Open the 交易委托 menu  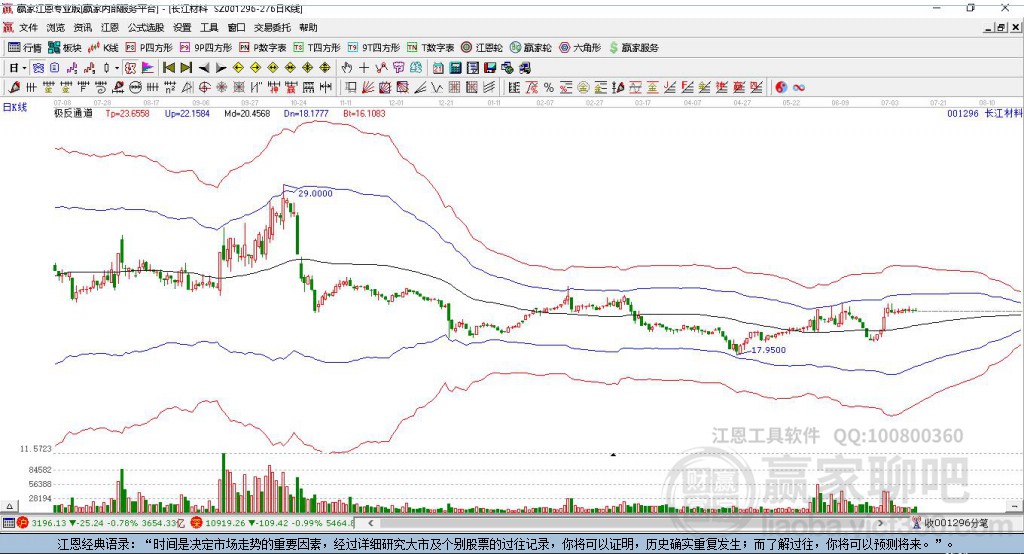(x=272, y=27)
